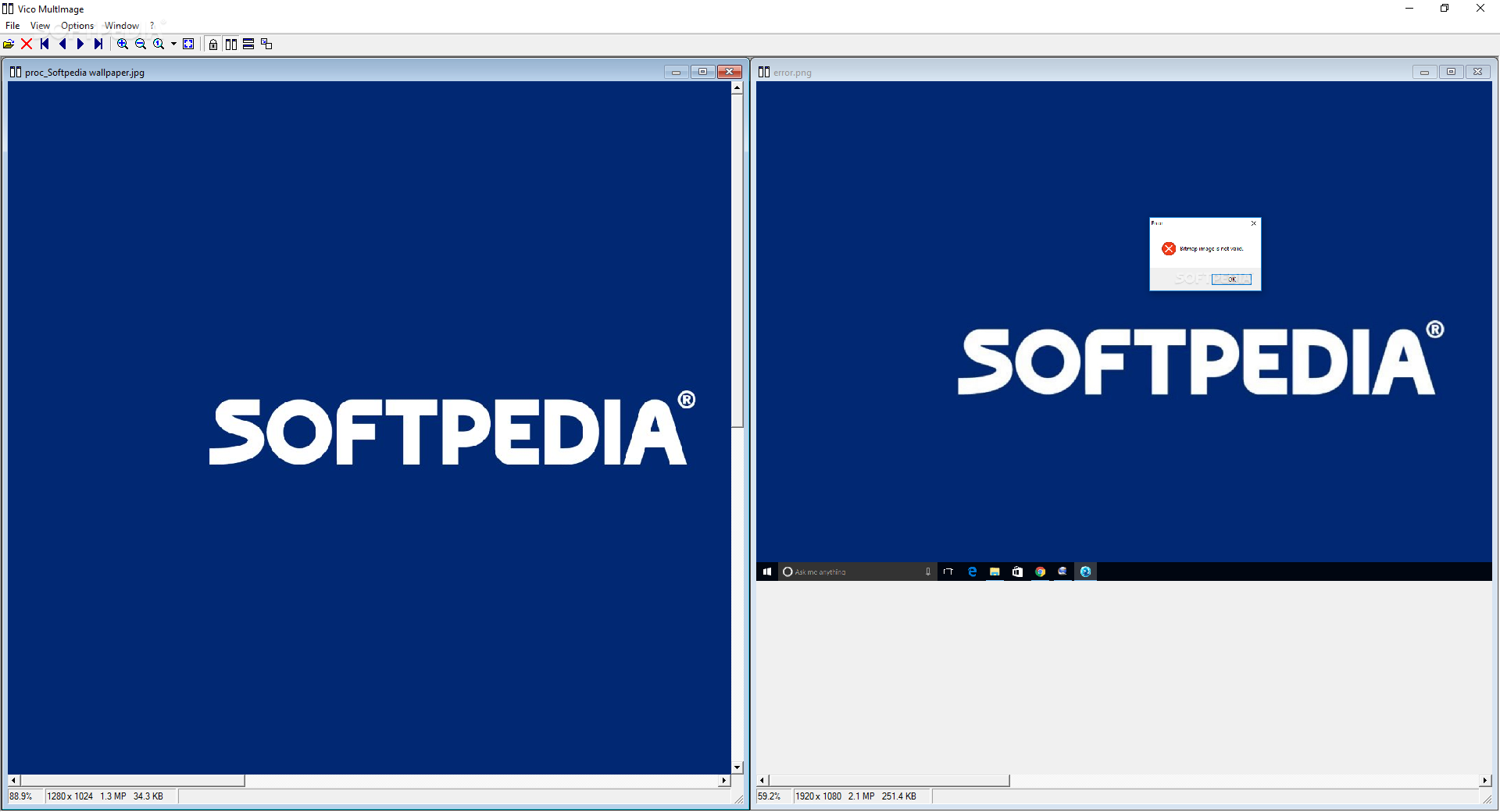
Task: Set zoom to actual size 1:1
Action: 159,44
